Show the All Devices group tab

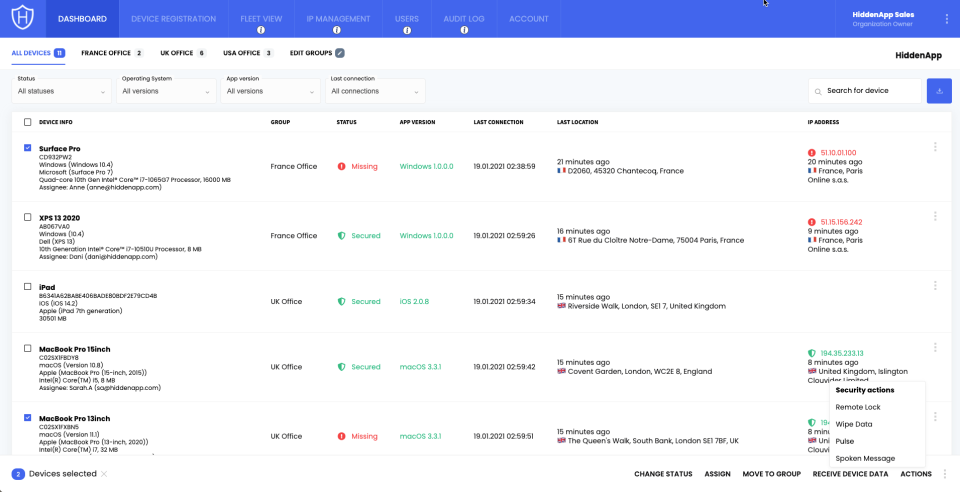click(x=38, y=53)
